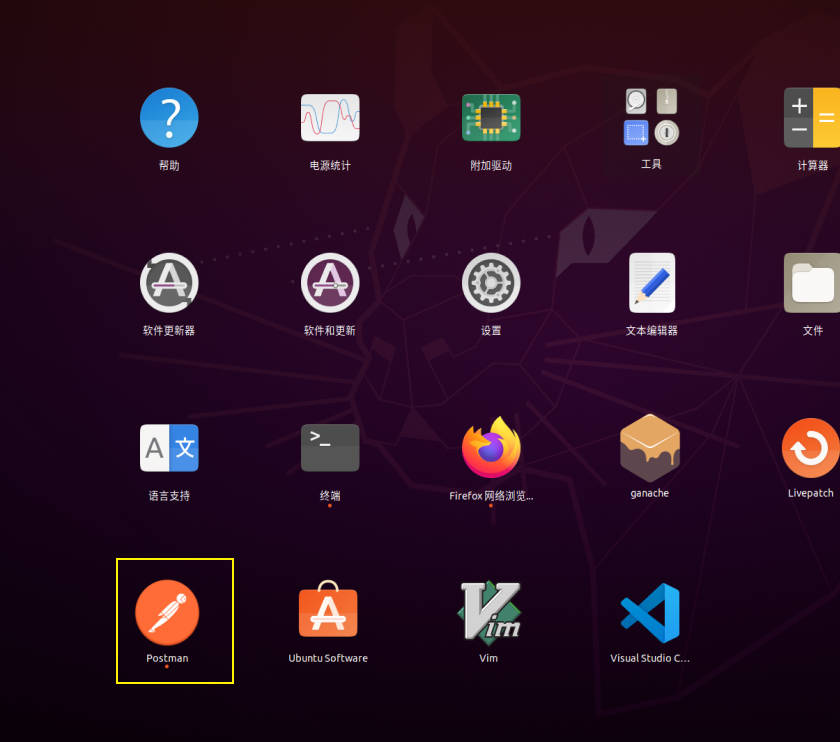This screenshot has height=742, width=840.
Task: Launch Firefox 网络浏览器 icon
Action: point(491,447)
